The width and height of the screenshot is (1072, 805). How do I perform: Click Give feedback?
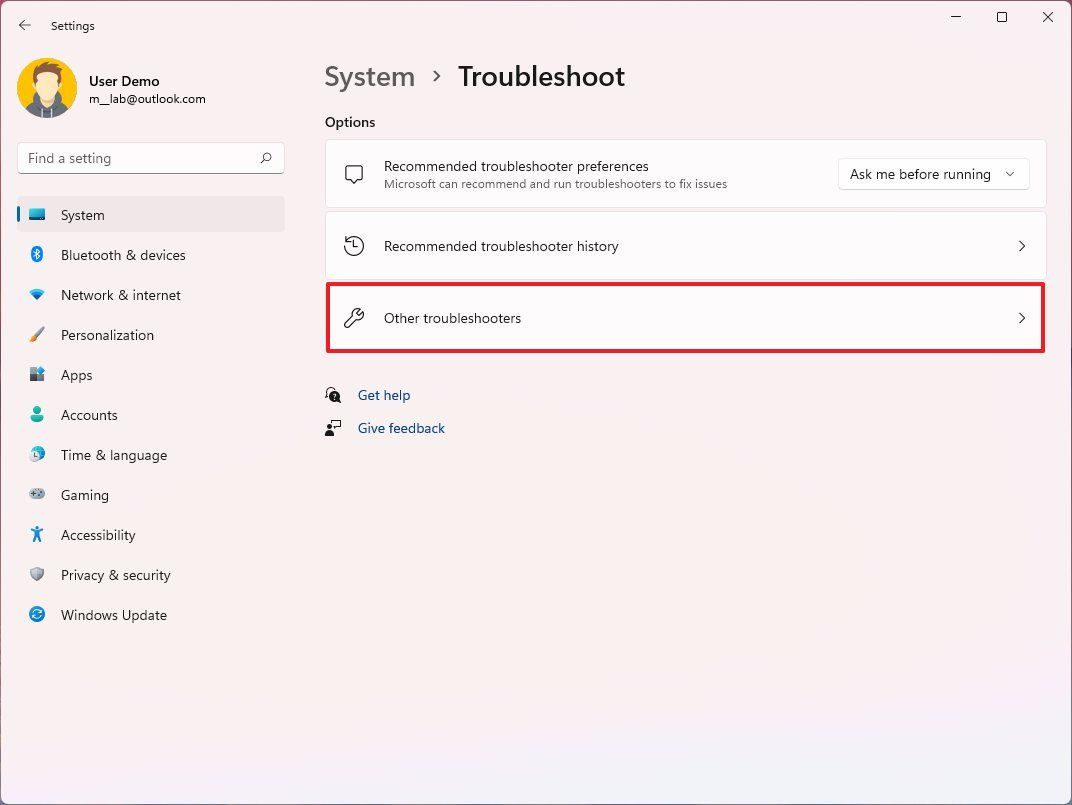pyautogui.click(x=400, y=428)
